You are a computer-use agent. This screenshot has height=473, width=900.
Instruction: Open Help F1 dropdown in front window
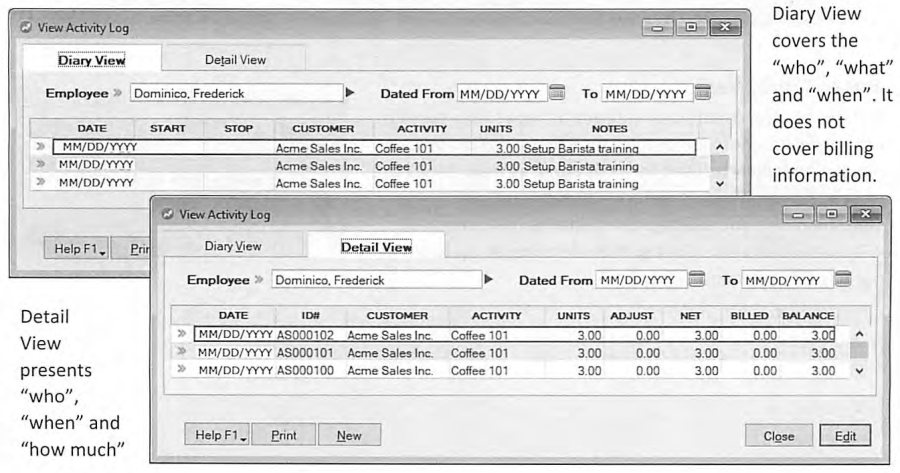point(216,435)
